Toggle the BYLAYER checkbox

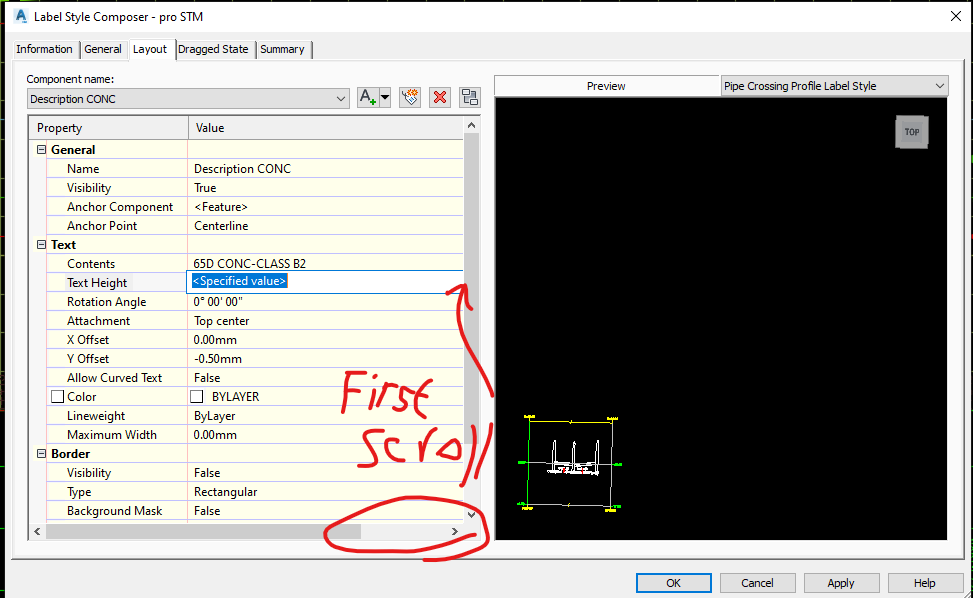pyautogui.click(x=196, y=396)
